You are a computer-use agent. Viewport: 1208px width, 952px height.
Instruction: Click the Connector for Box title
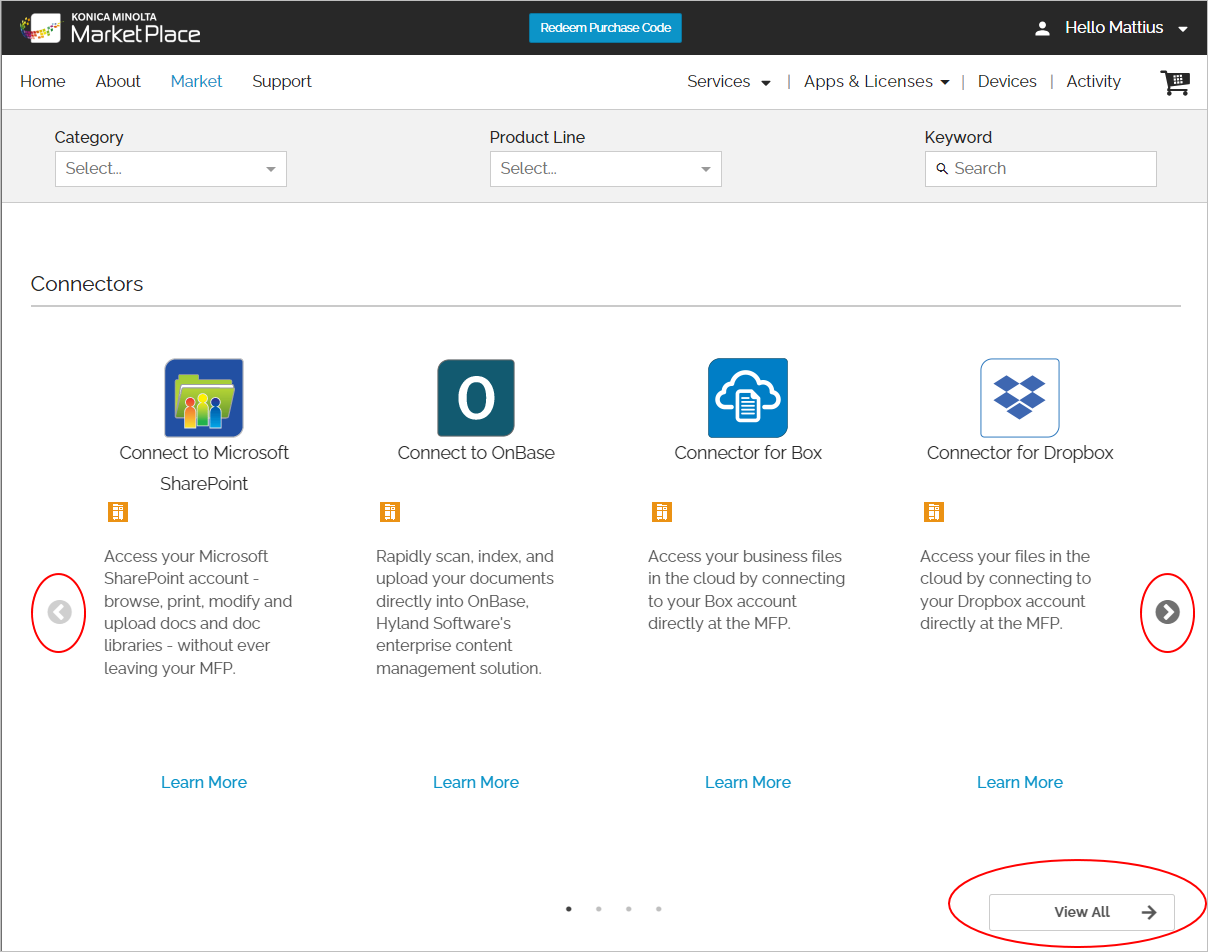coord(748,453)
